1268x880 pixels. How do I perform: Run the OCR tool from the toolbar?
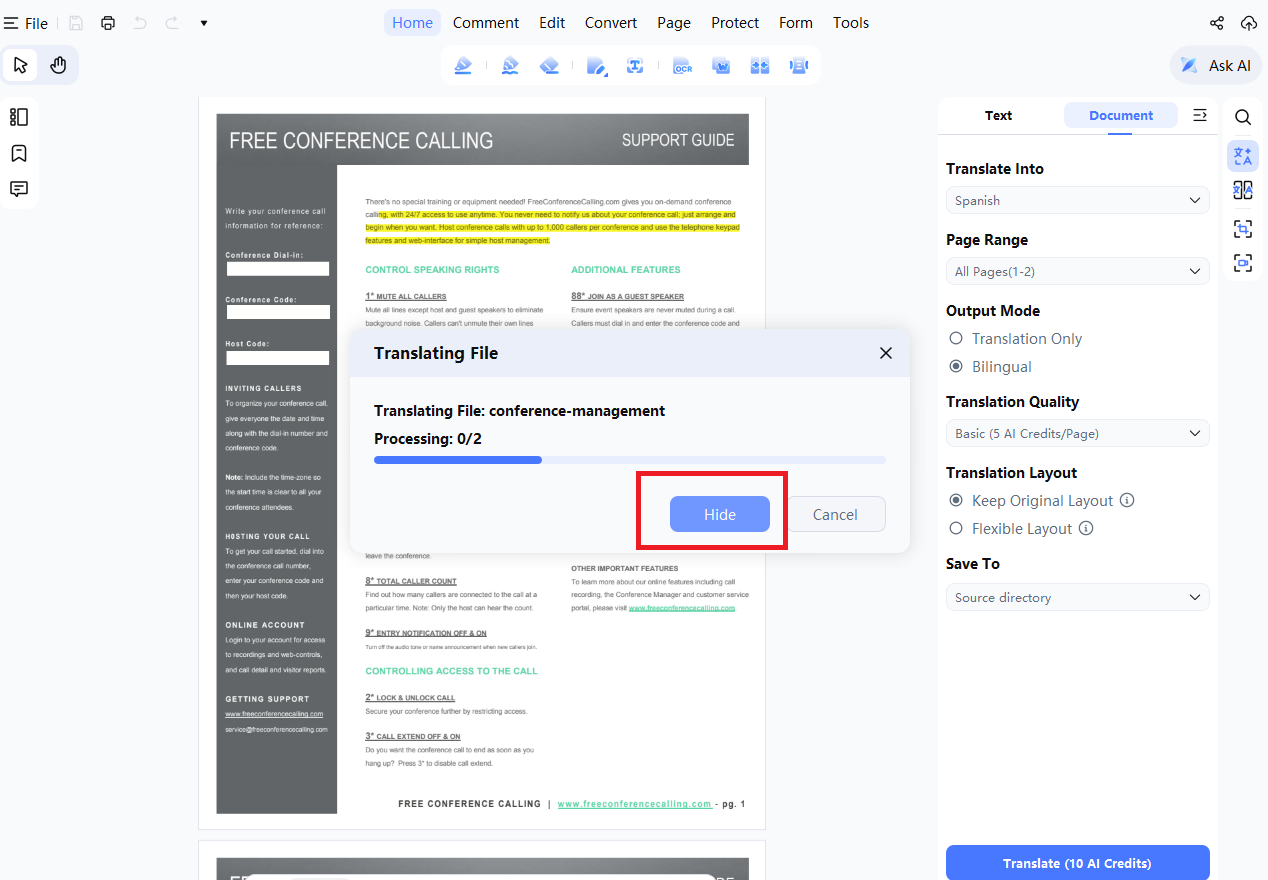(683, 66)
